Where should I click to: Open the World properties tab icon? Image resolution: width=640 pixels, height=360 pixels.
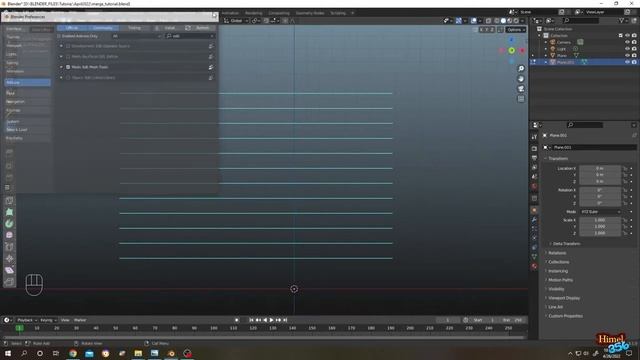(534, 187)
